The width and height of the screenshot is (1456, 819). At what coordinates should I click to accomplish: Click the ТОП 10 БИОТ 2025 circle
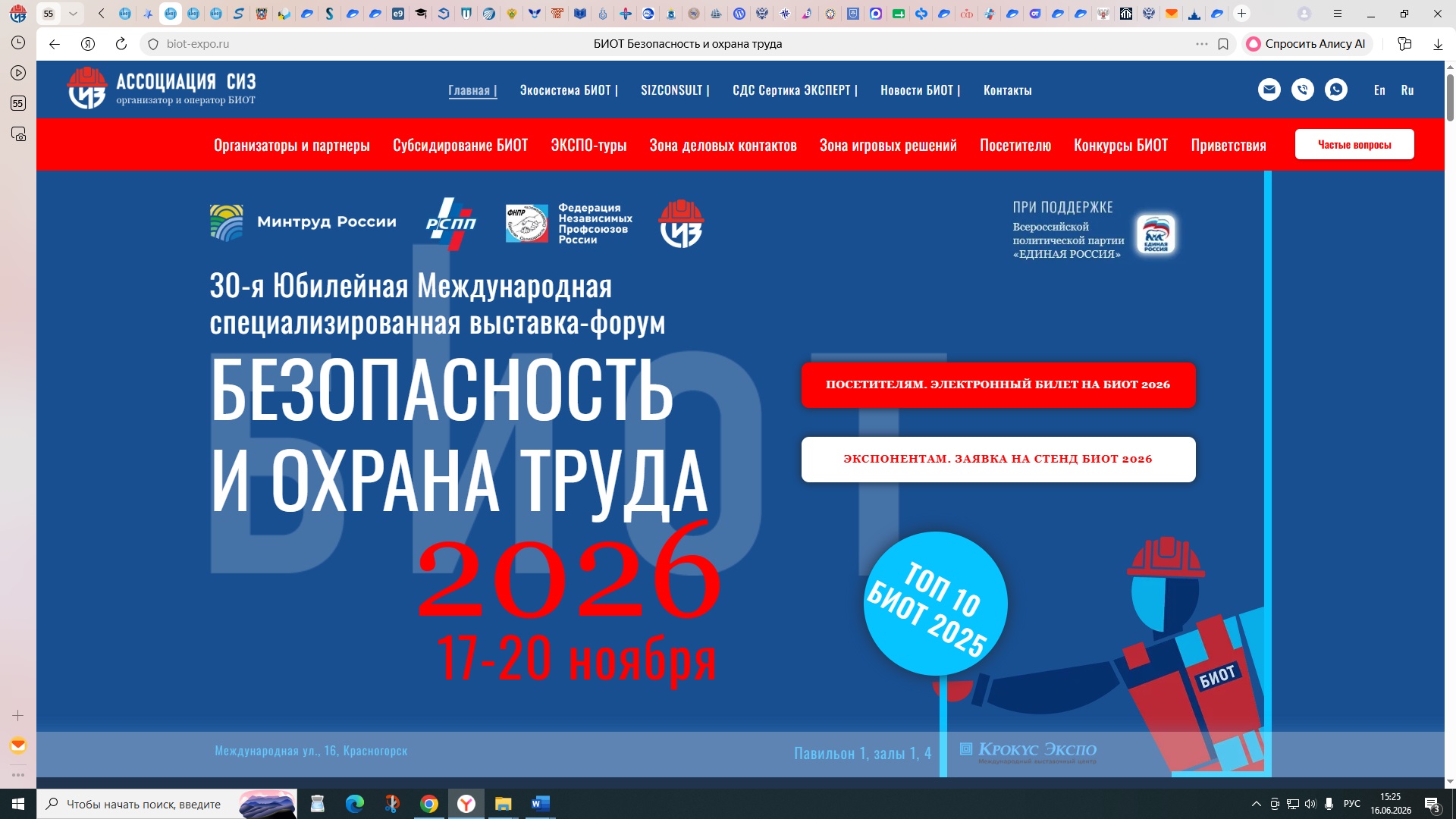(935, 604)
